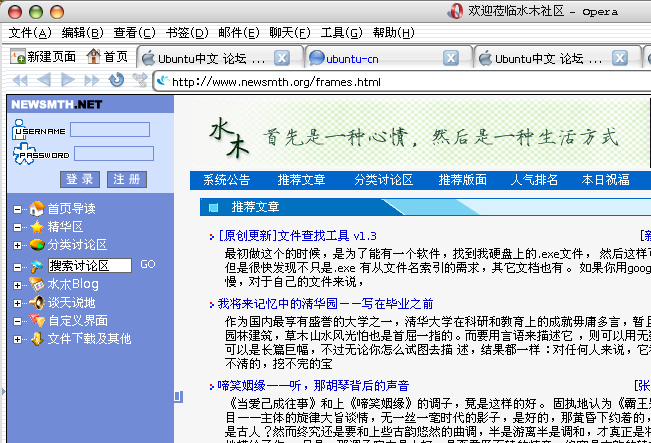Click the new page icon
Image resolution: width=651 pixels, height=443 pixels.
click(x=18, y=56)
